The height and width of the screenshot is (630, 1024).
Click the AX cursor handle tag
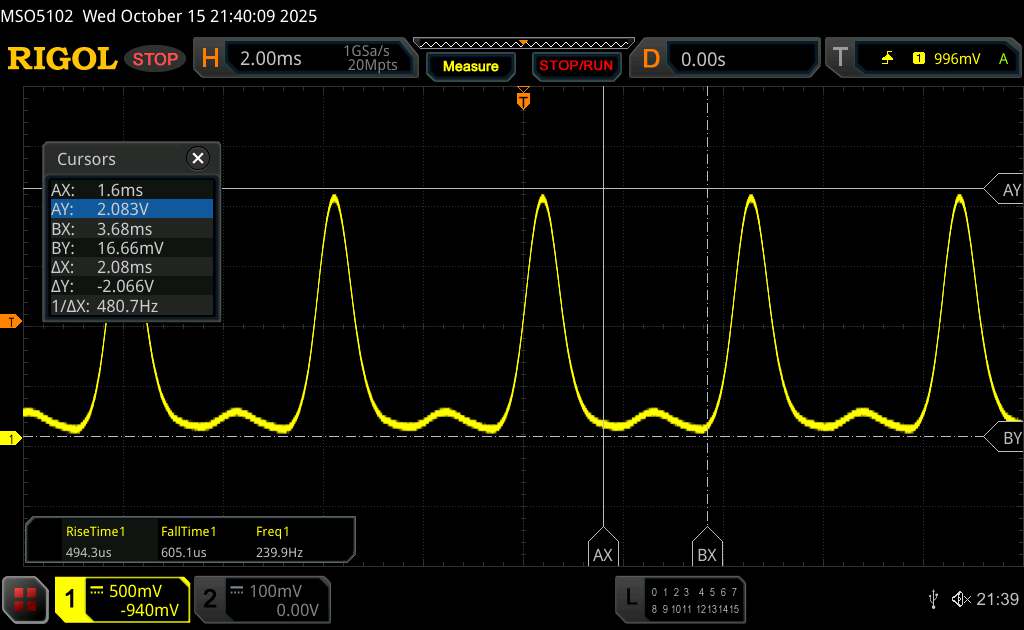pyautogui.click(x=603, y=554)
